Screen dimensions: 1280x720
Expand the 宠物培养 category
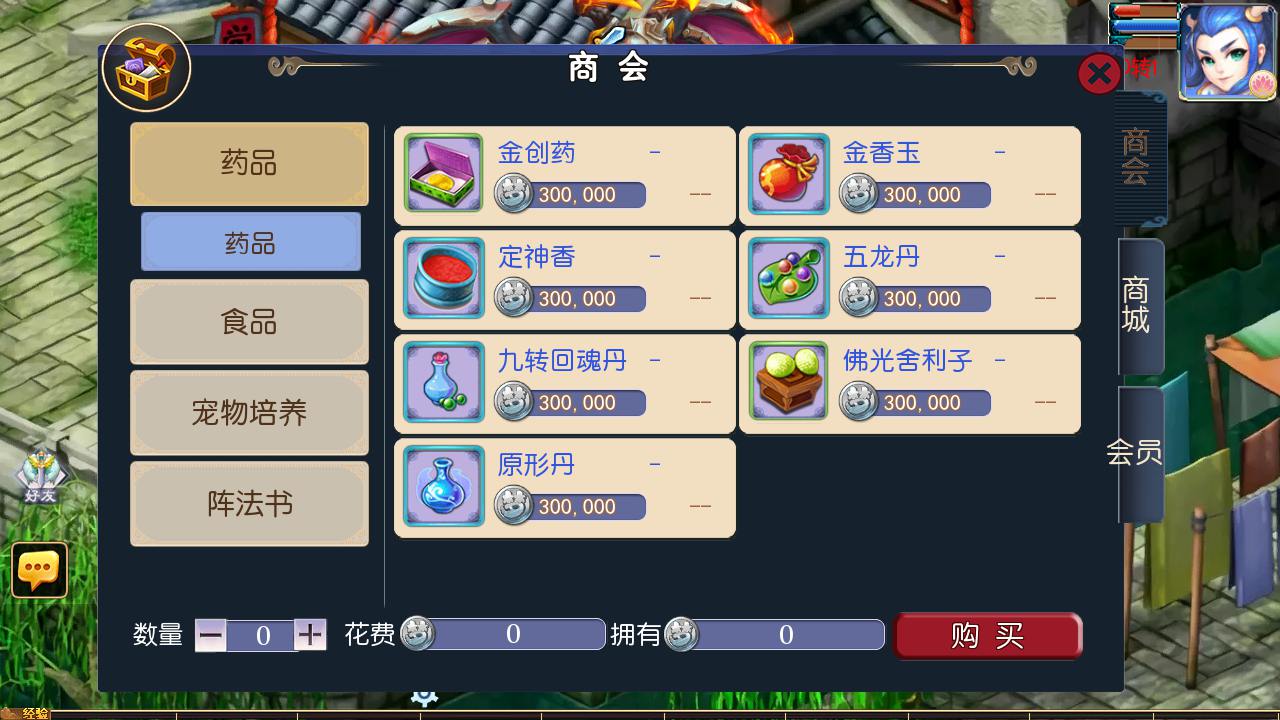point(249,413)
